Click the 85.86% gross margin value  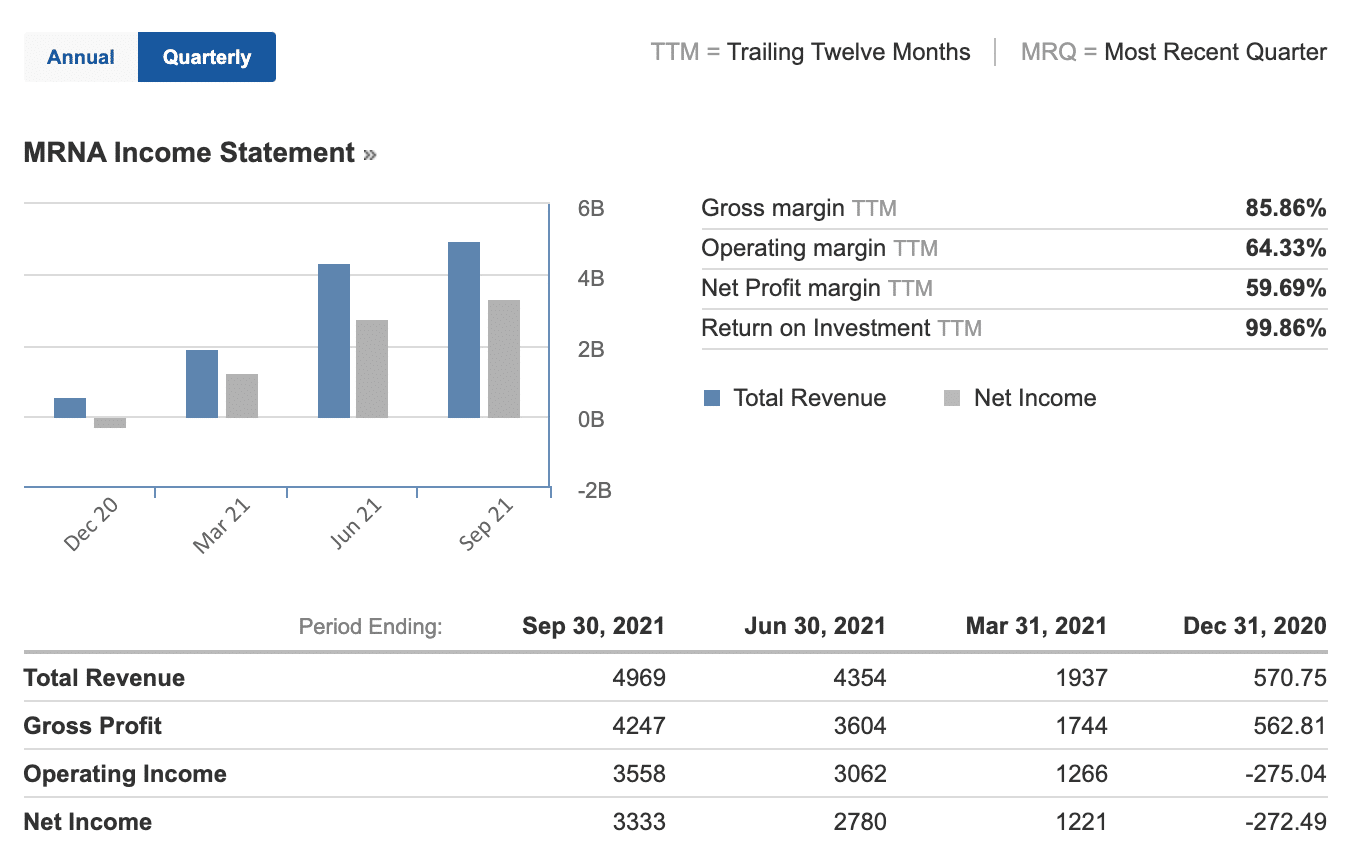(1286, 208)
